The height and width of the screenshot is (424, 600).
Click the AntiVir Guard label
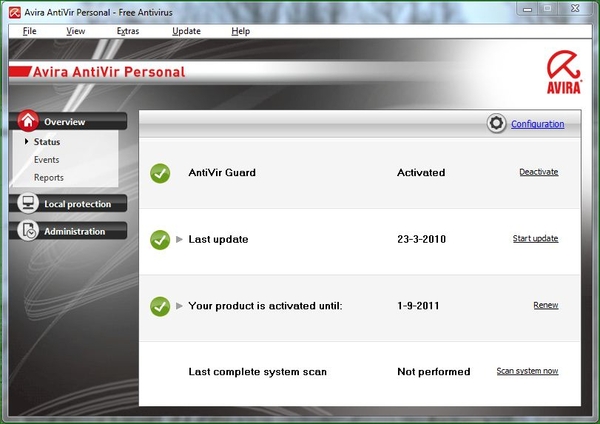(x=222, y=173)
